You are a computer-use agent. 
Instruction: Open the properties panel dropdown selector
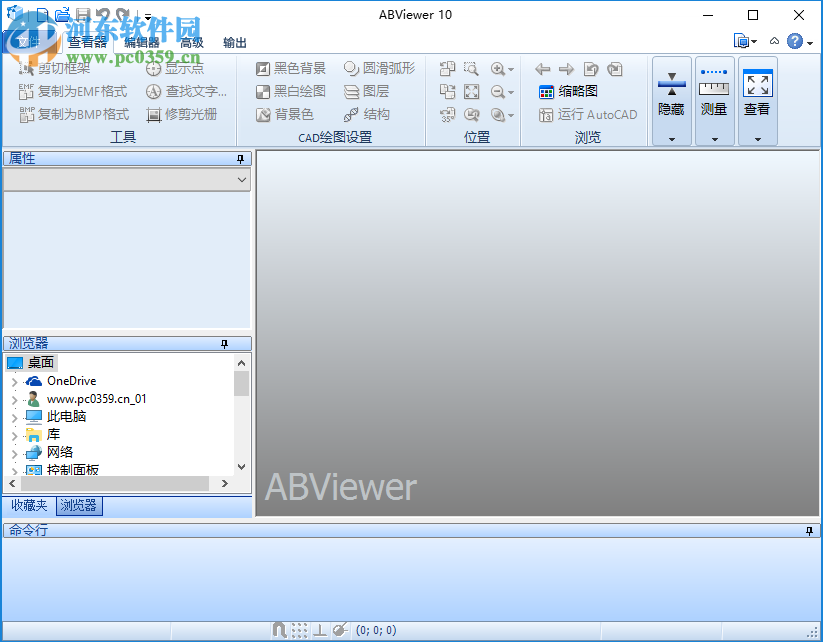tap(240, 179)
